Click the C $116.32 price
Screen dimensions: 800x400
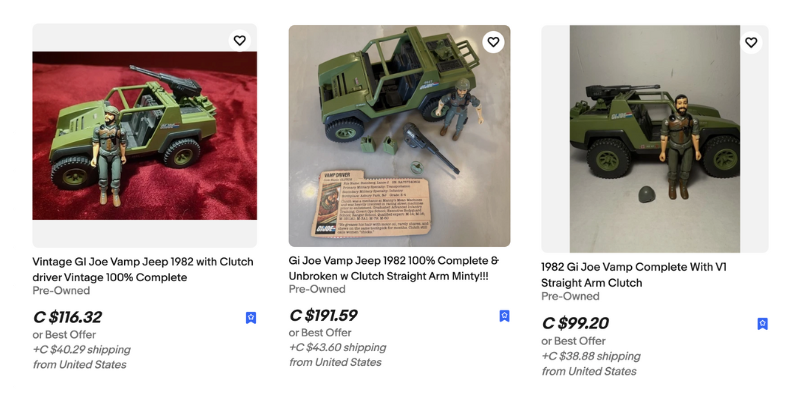coord(67,317)
